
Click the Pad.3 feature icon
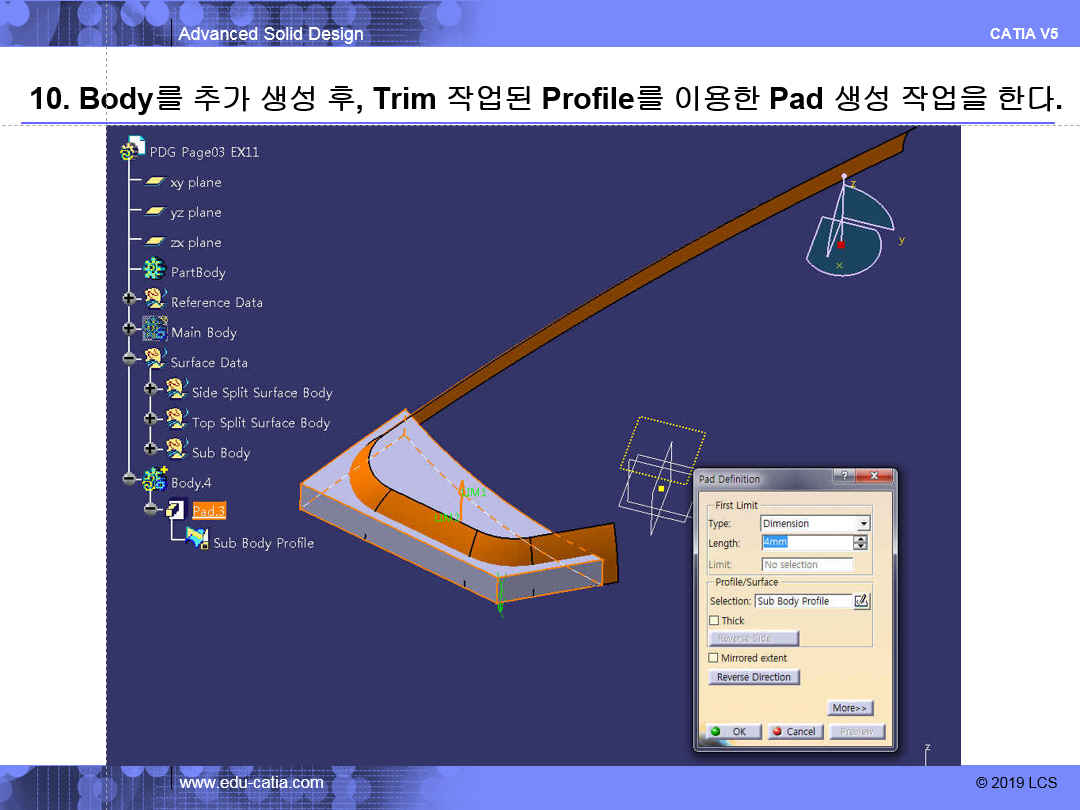click(x=175, y=510)
